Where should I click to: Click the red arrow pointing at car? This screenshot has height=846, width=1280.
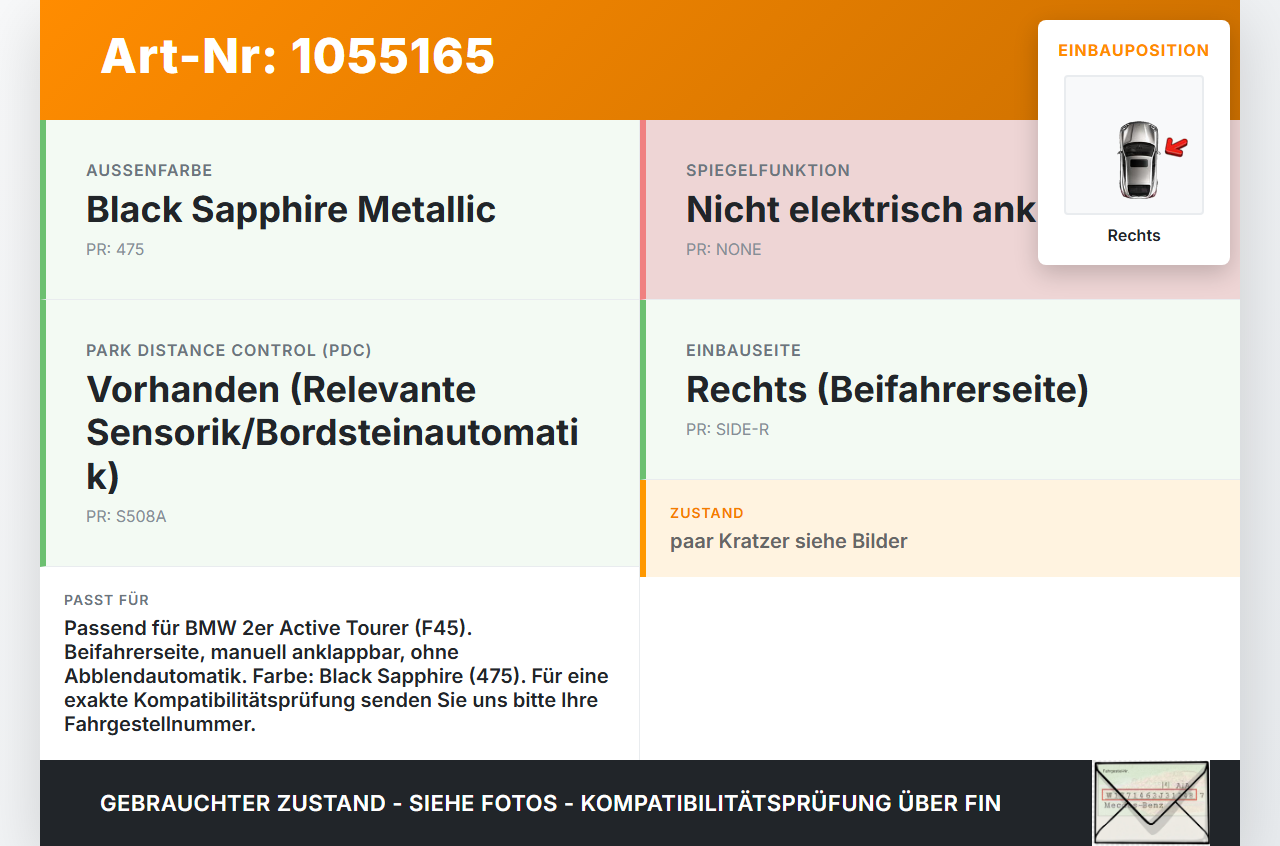[x=1176, y=148]
